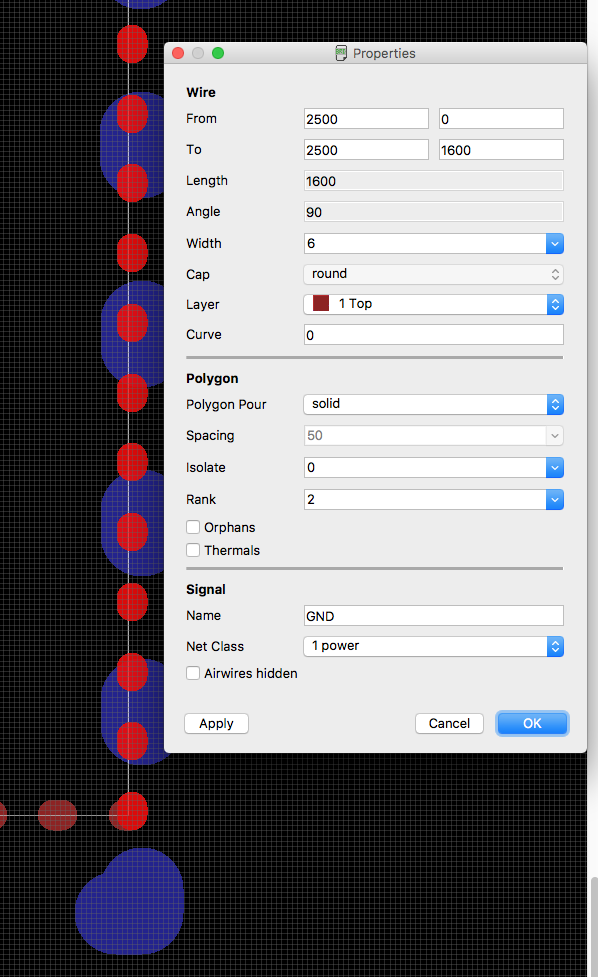598x977 pixels.
Task: Enable the Orphans checkbox
Action: 193,527
